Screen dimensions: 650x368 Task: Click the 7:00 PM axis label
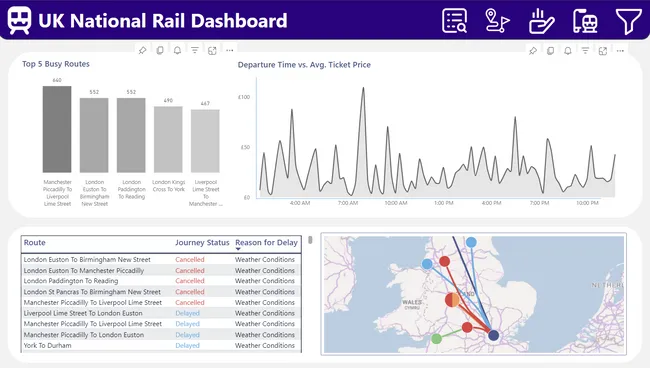click(539, 203)
